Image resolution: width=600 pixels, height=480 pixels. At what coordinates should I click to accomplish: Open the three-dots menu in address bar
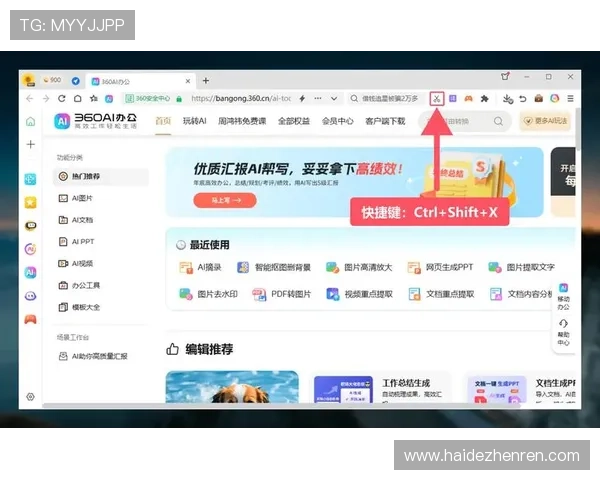pyautogui.click(x=318, y=98)
